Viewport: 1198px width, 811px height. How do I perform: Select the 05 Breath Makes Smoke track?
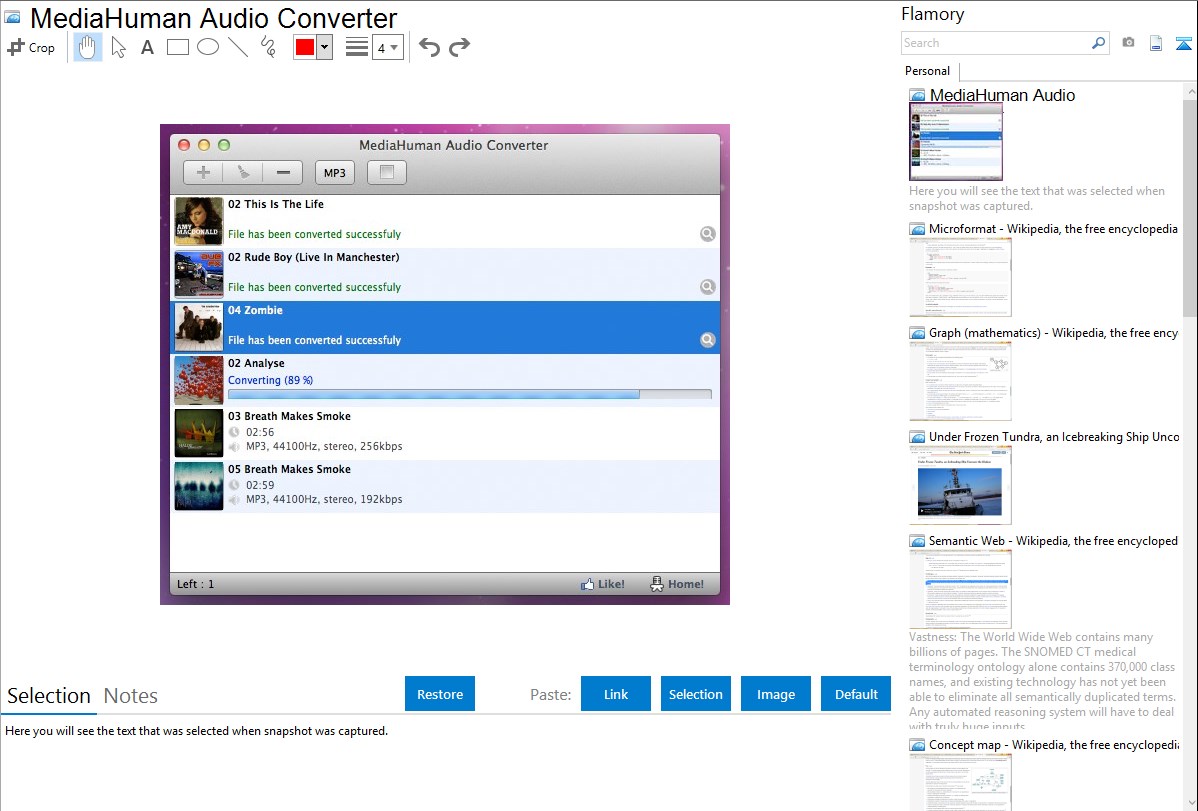tap(445, 486)
